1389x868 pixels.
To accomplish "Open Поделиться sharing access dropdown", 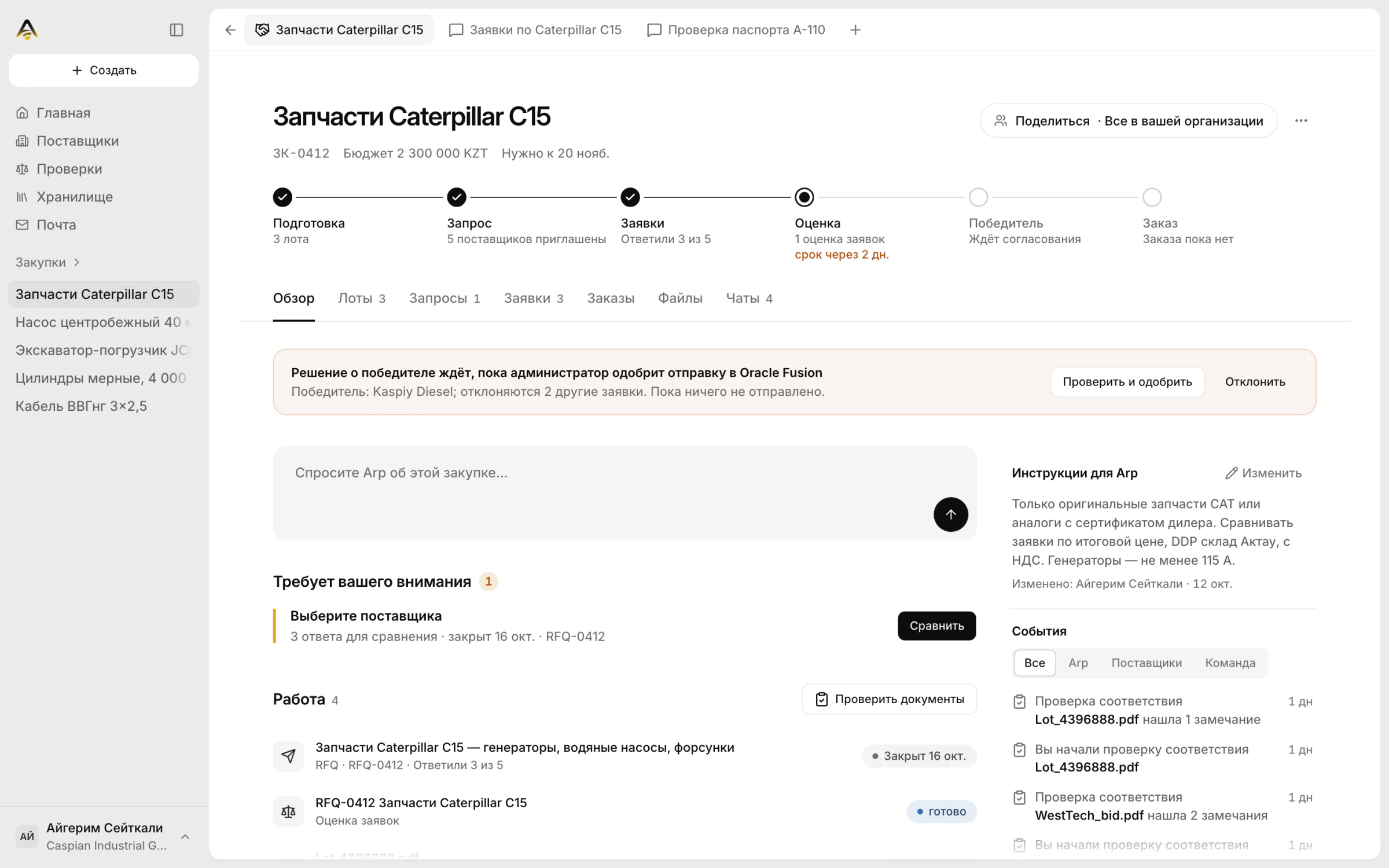I will pos(1128,121).
